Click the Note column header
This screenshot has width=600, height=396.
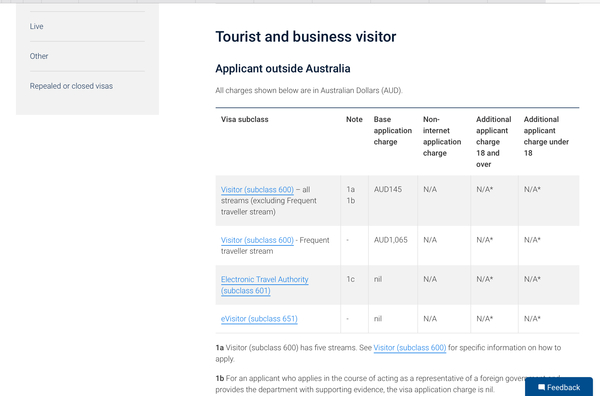(x=354, y=119)
